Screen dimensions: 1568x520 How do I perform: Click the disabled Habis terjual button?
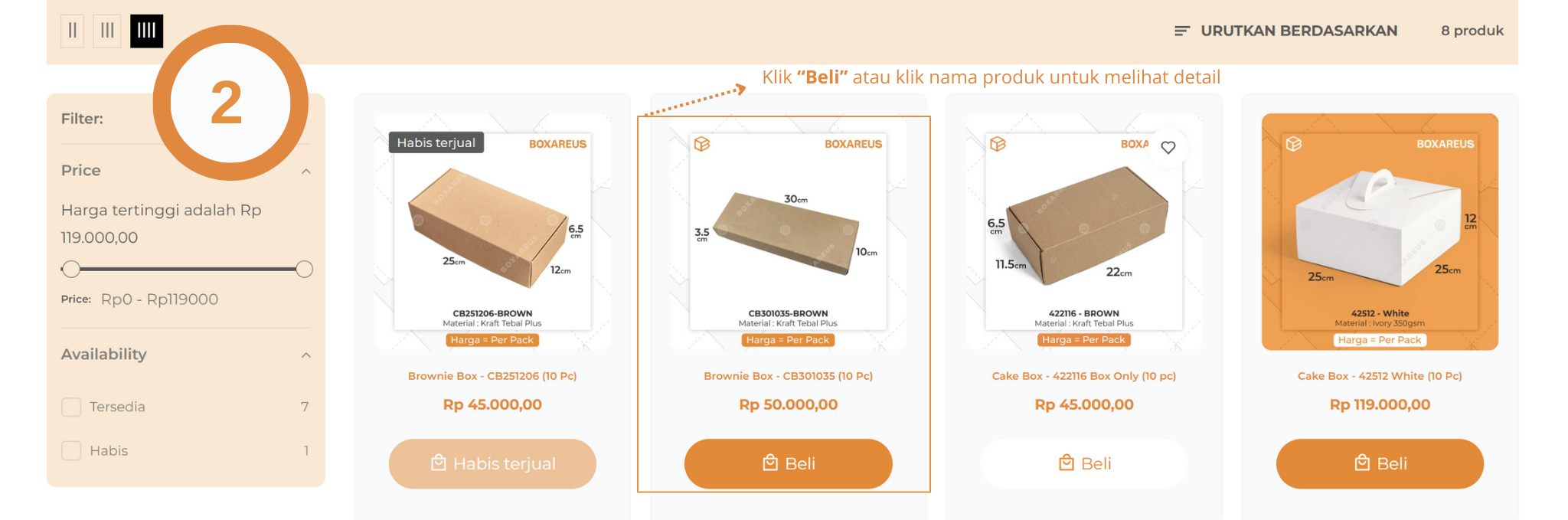point(492,463)
